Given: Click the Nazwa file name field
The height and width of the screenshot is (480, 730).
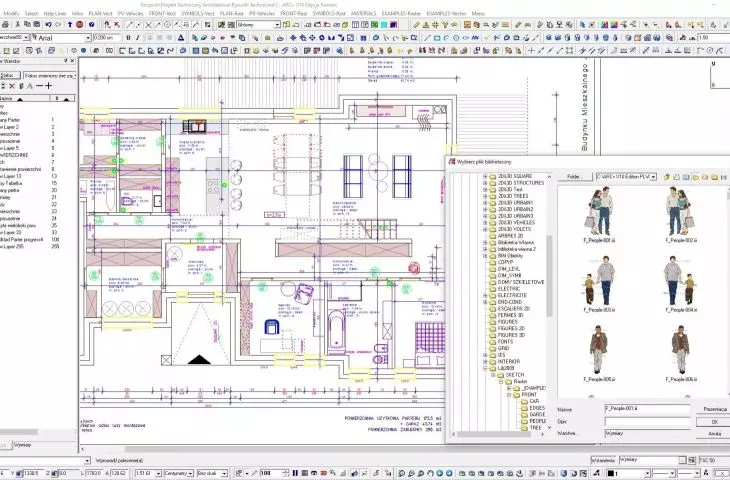Looking at the screenshot, I should coord(647,409).
